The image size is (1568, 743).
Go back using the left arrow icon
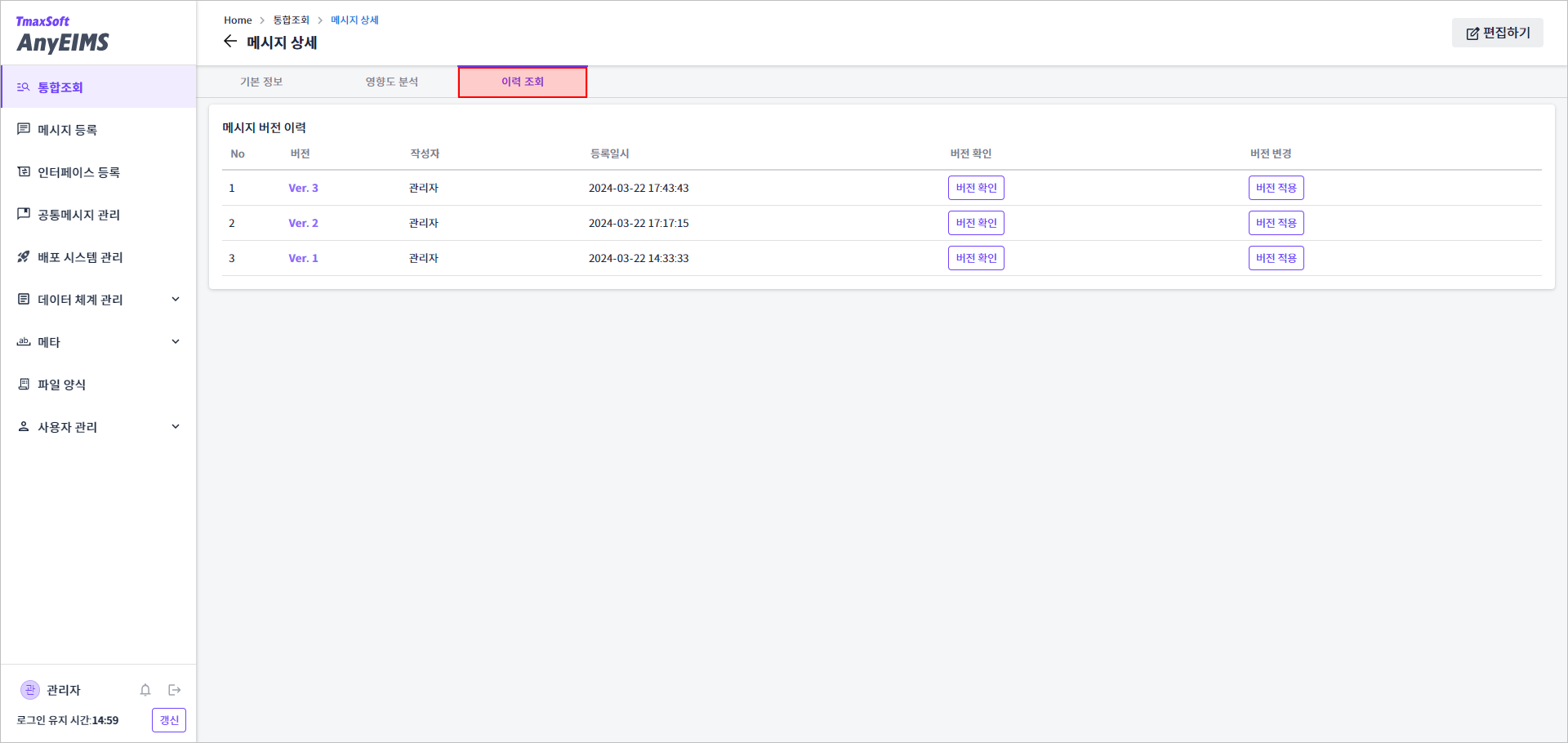[x=230, y=42]
